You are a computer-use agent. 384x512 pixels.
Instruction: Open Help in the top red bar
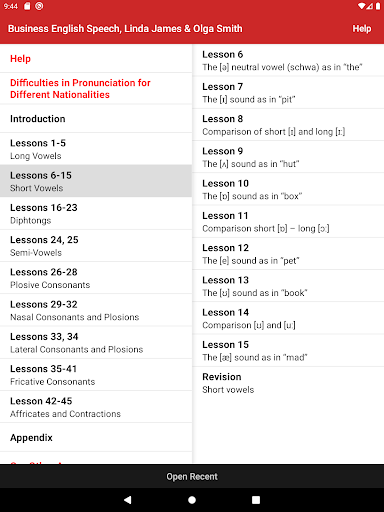click(362, 29)
